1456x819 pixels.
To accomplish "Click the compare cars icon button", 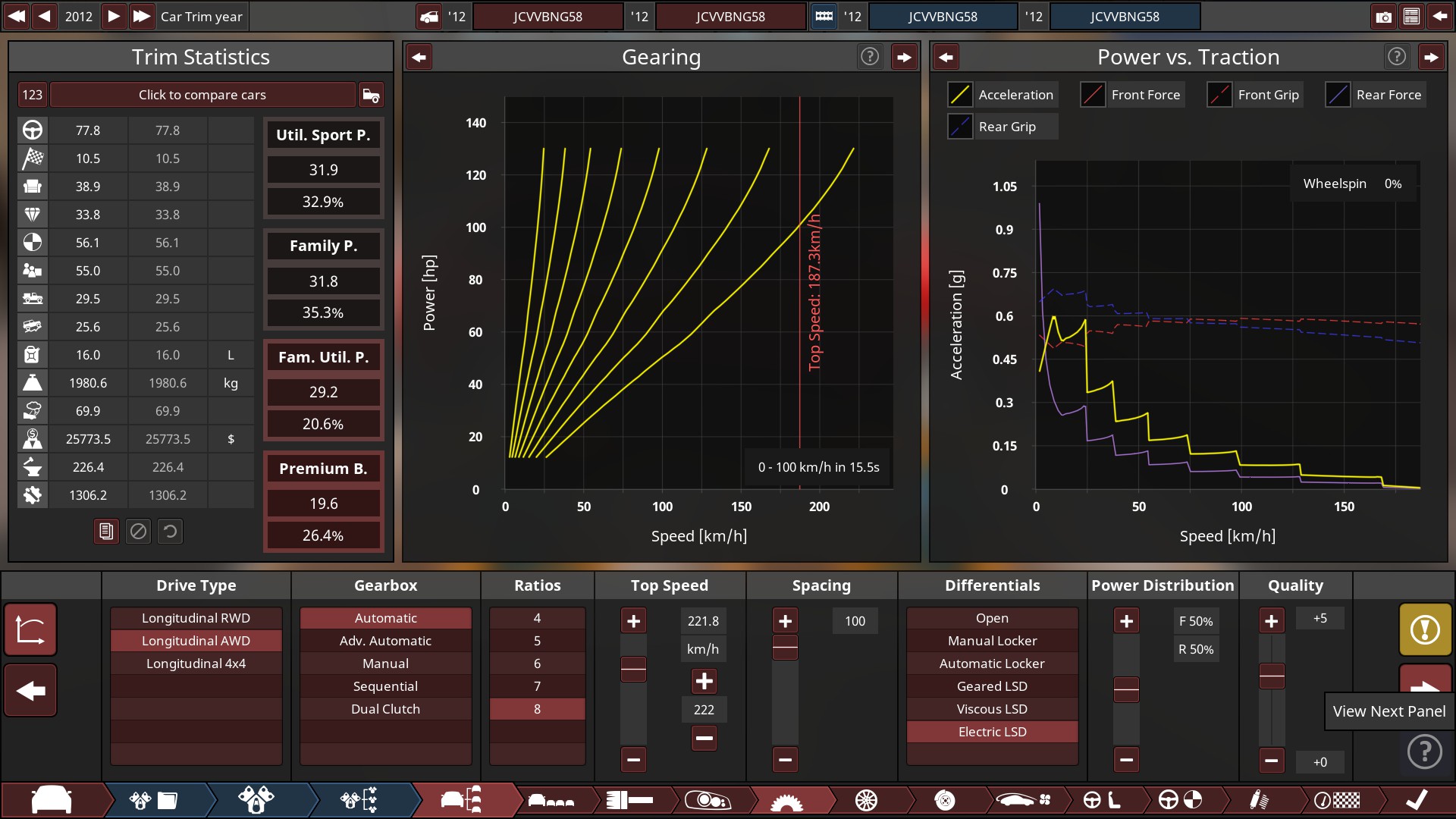I will [371, 95].
